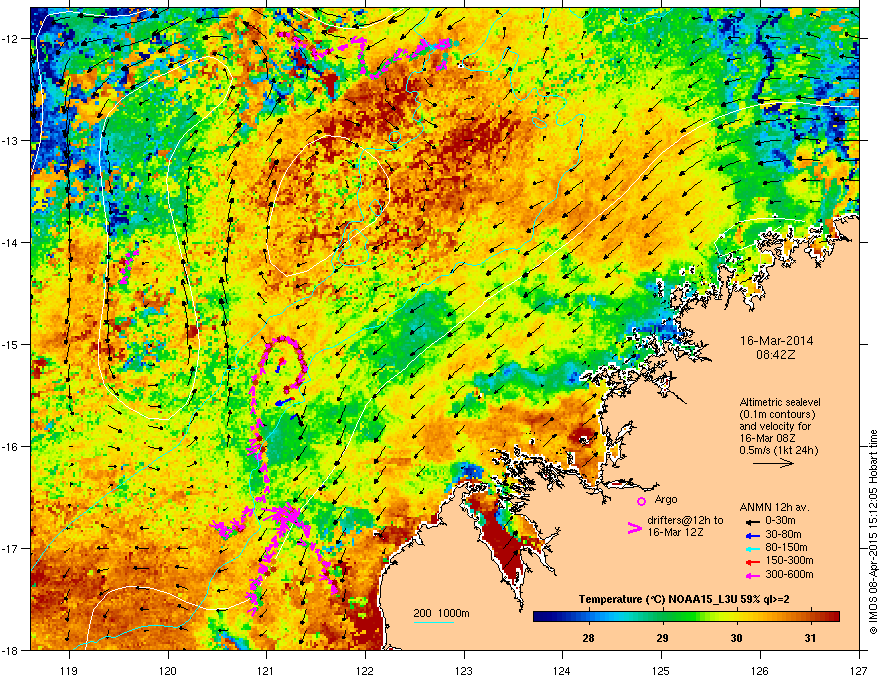Image resolution: width=880 pixels, height=680 pixels.
Task: Click longitude axis label 123
Action: pyautogui.click(x=464, y=670)
